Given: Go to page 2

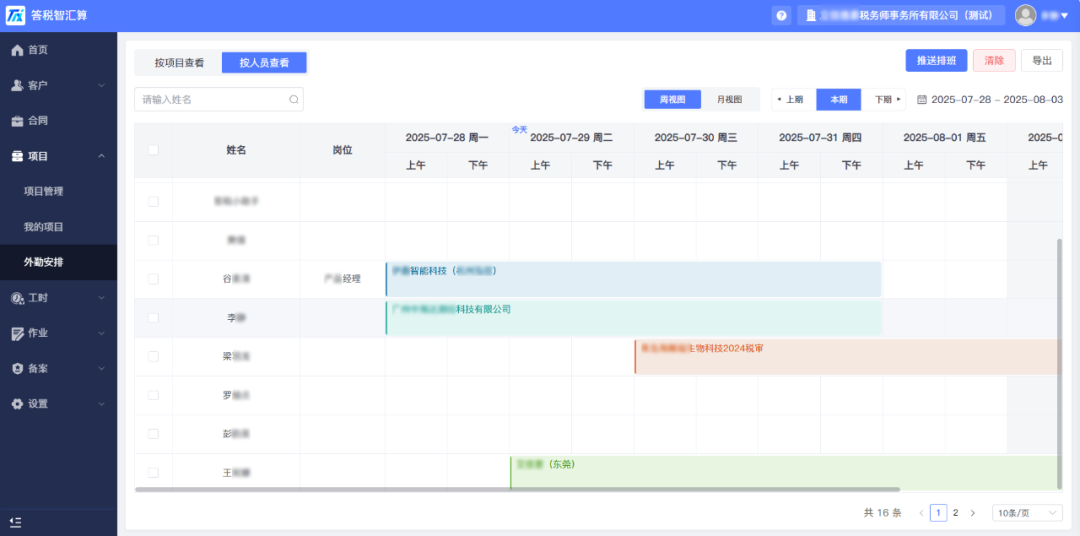Looking at the screenshot, I should [955, 513].
